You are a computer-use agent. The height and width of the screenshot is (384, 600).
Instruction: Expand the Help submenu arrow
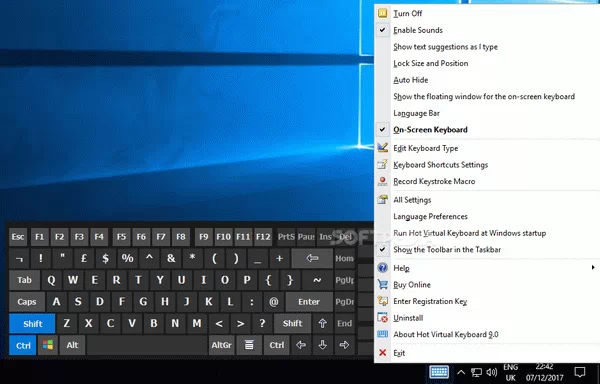[x=593, y=267]
